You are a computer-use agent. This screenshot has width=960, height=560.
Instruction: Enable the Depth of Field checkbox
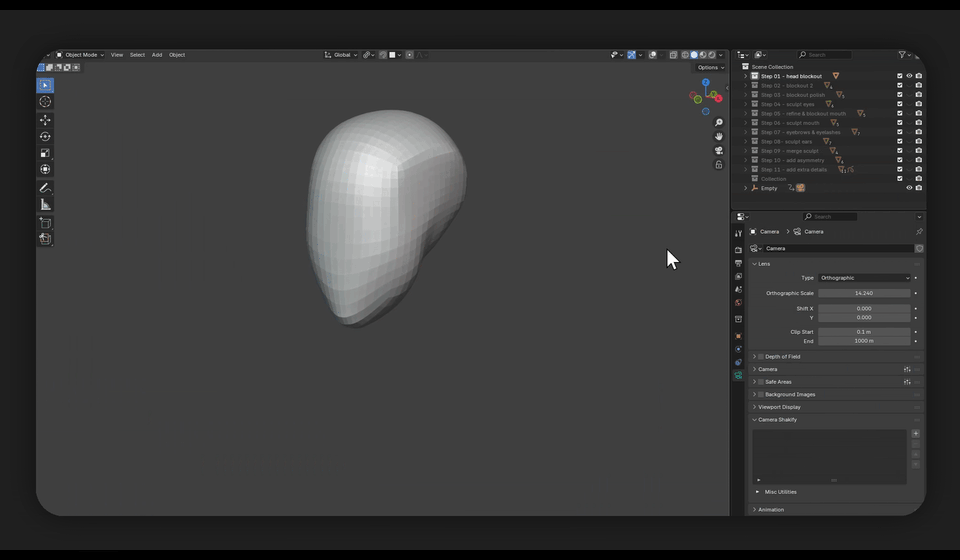pos(761,357)
